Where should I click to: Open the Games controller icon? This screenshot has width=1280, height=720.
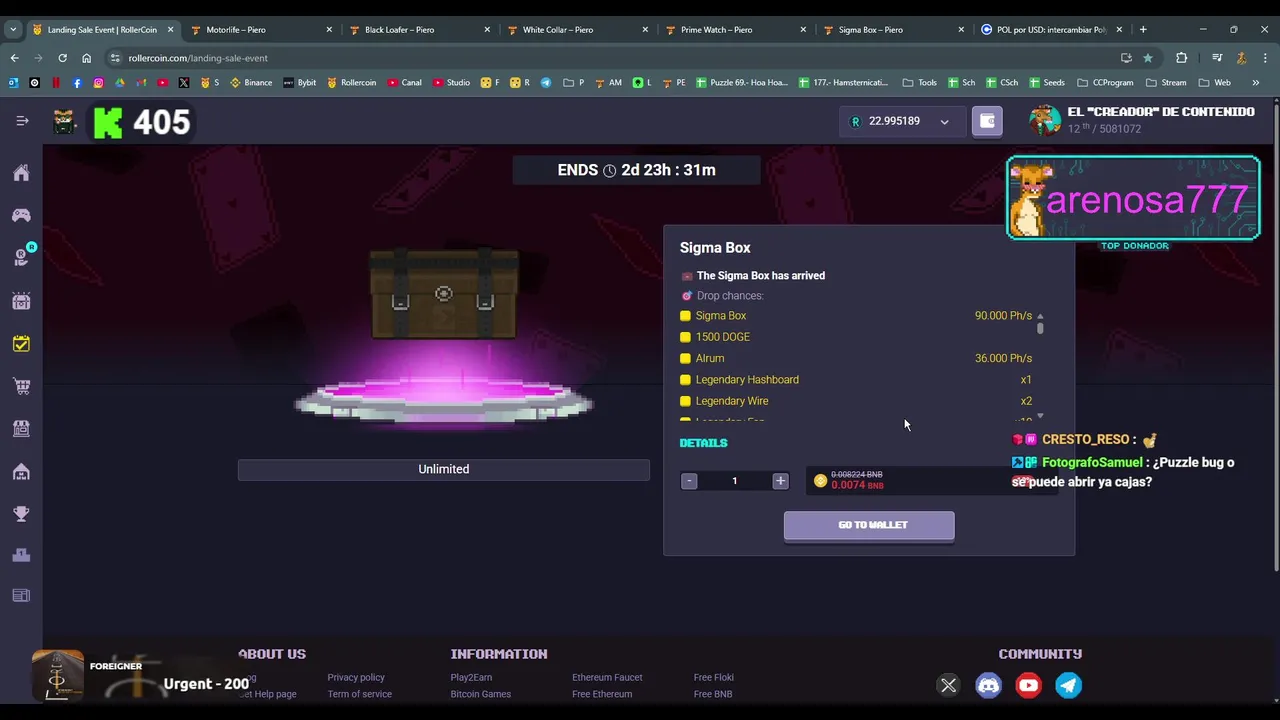21,215
